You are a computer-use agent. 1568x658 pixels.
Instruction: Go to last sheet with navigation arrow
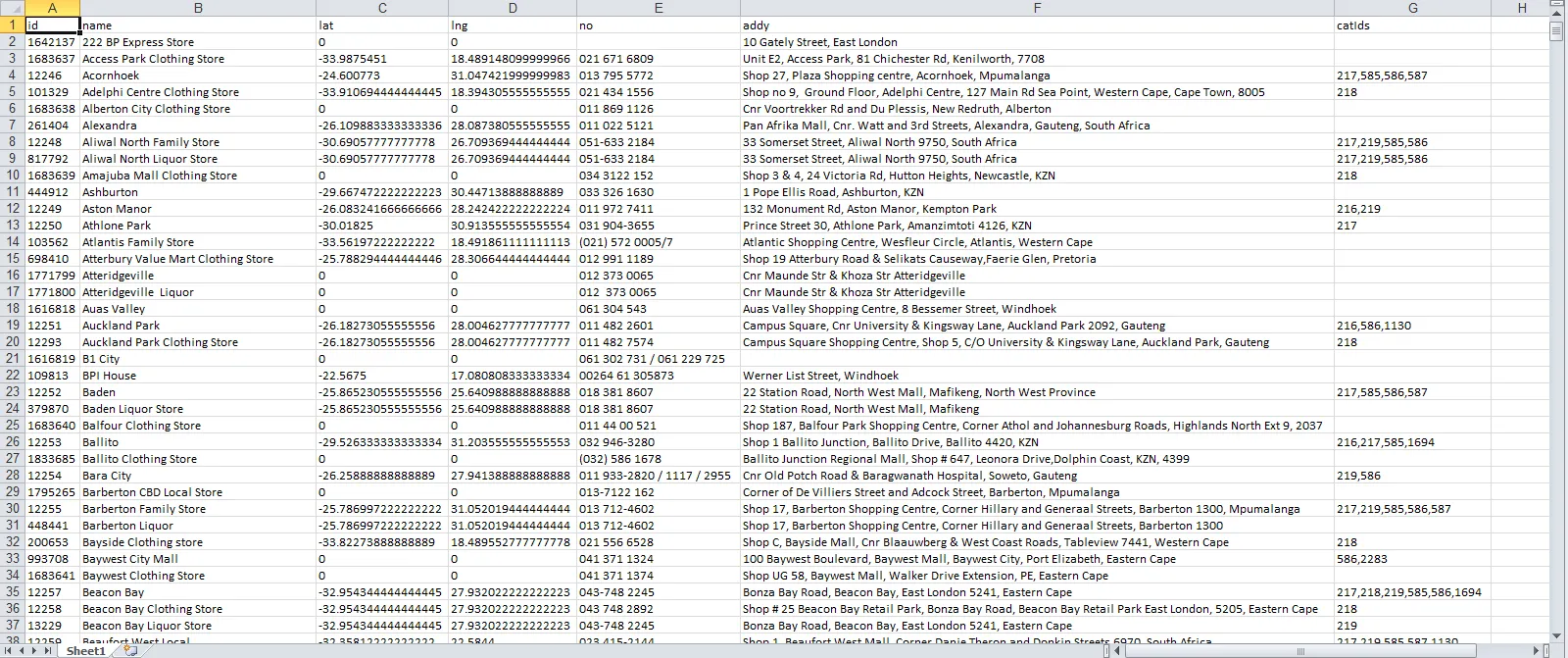[50, 651]
